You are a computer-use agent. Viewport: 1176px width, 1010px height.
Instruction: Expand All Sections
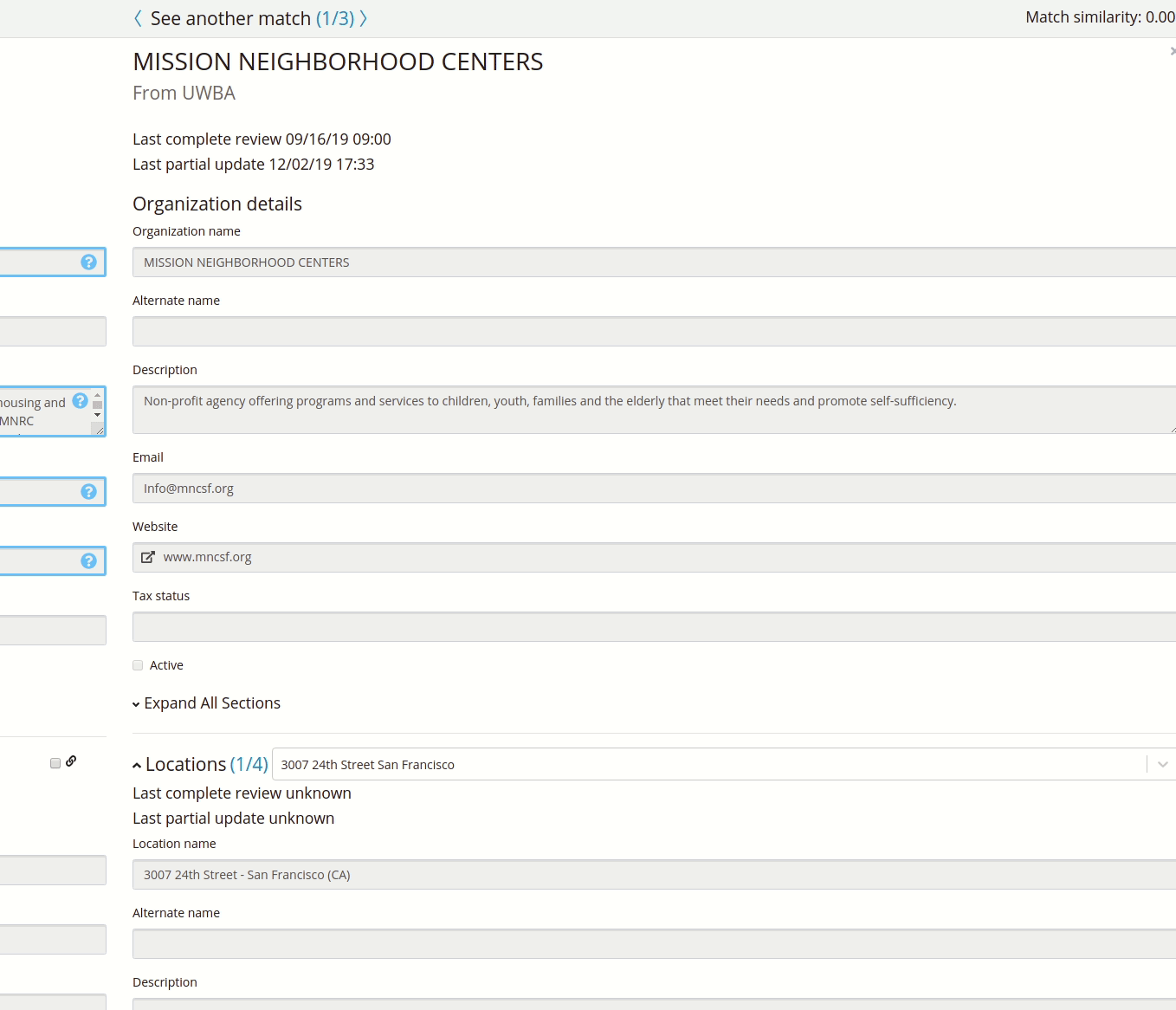pos(206,703)
